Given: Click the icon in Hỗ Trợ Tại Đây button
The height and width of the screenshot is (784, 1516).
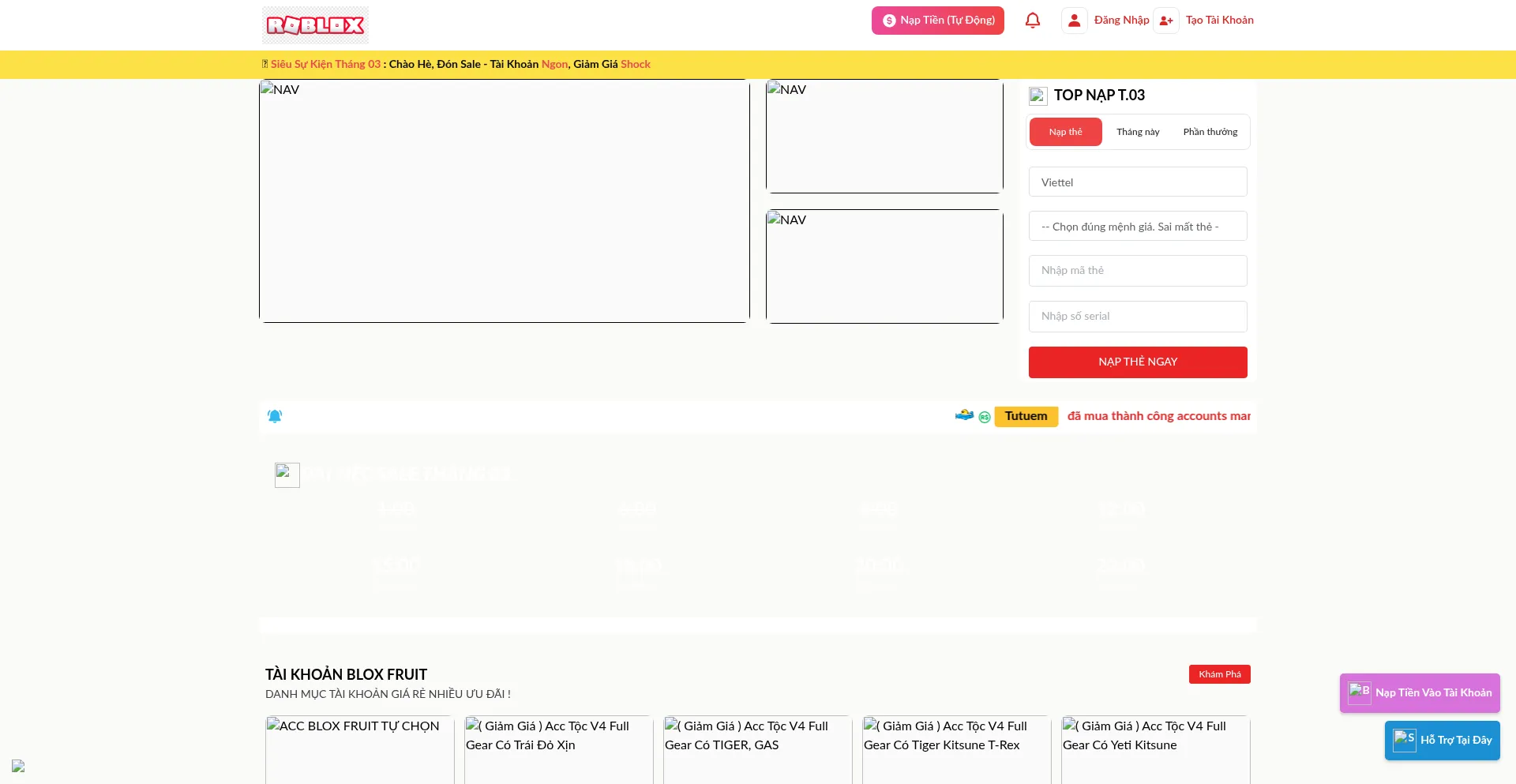Looking at the screenshot, I should click(1405, 741).
